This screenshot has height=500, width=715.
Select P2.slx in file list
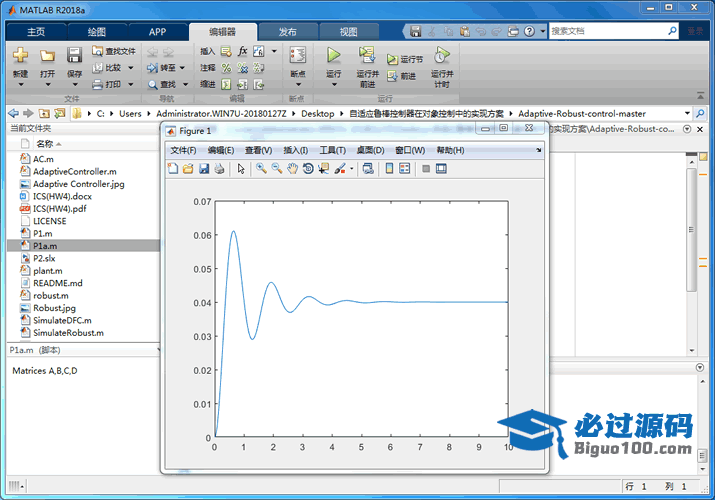coord(44,258)
